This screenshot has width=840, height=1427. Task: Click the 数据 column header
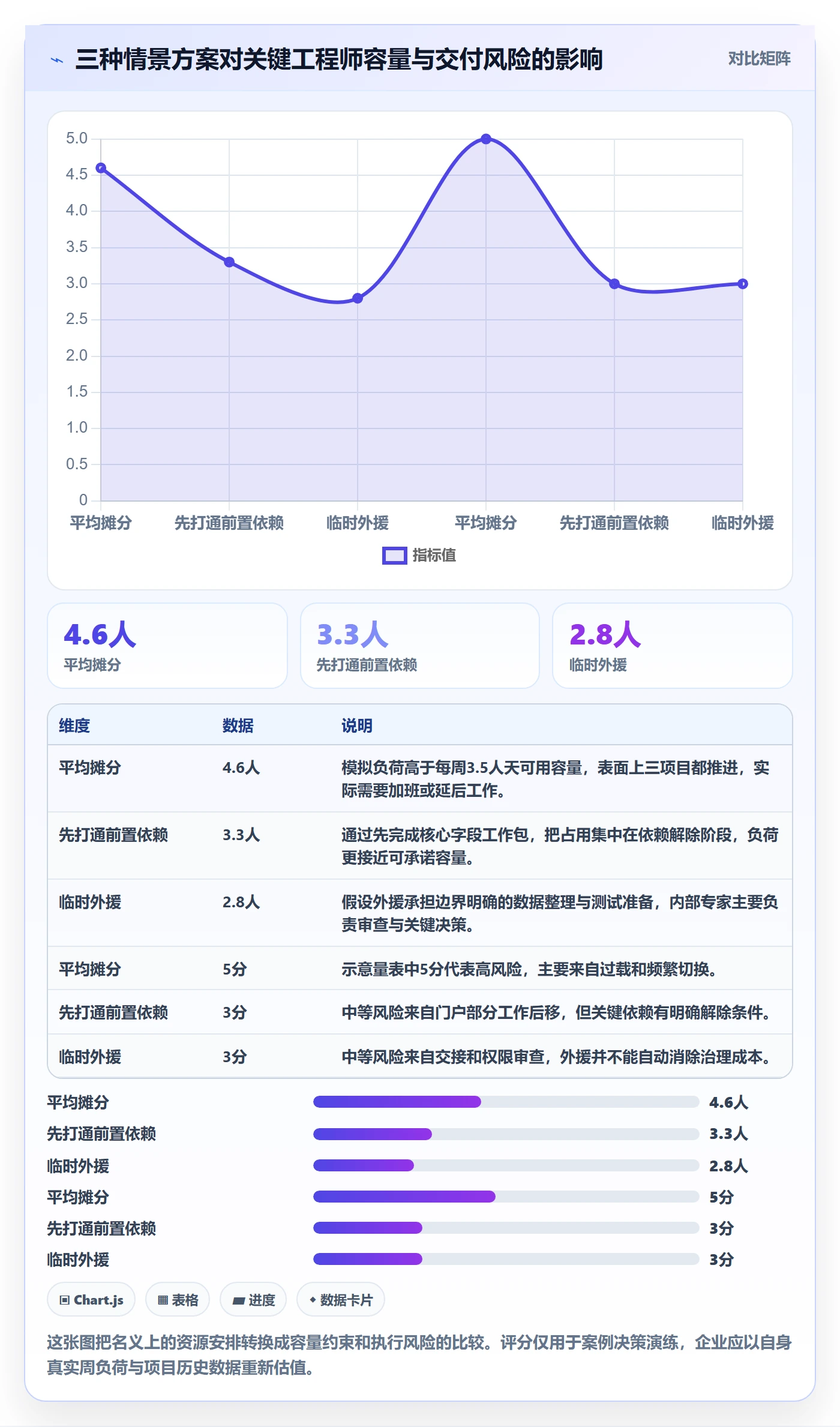click(x=238, y=726)
